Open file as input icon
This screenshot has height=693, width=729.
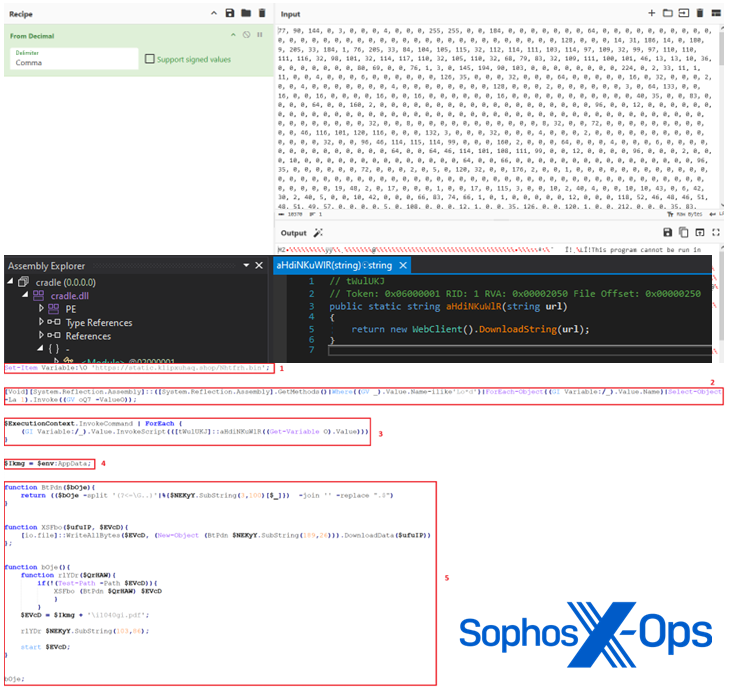click(683, 13)
